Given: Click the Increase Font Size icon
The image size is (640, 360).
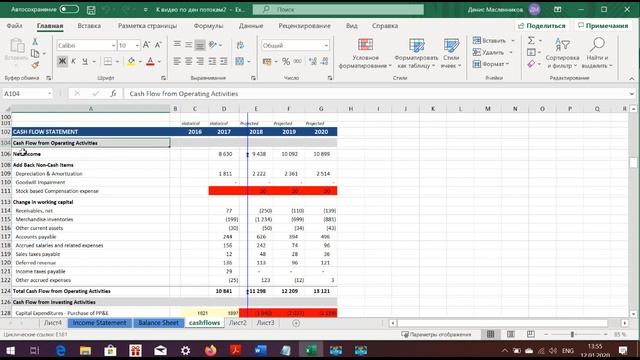Looking at the screenshot, I should (147, 45).
